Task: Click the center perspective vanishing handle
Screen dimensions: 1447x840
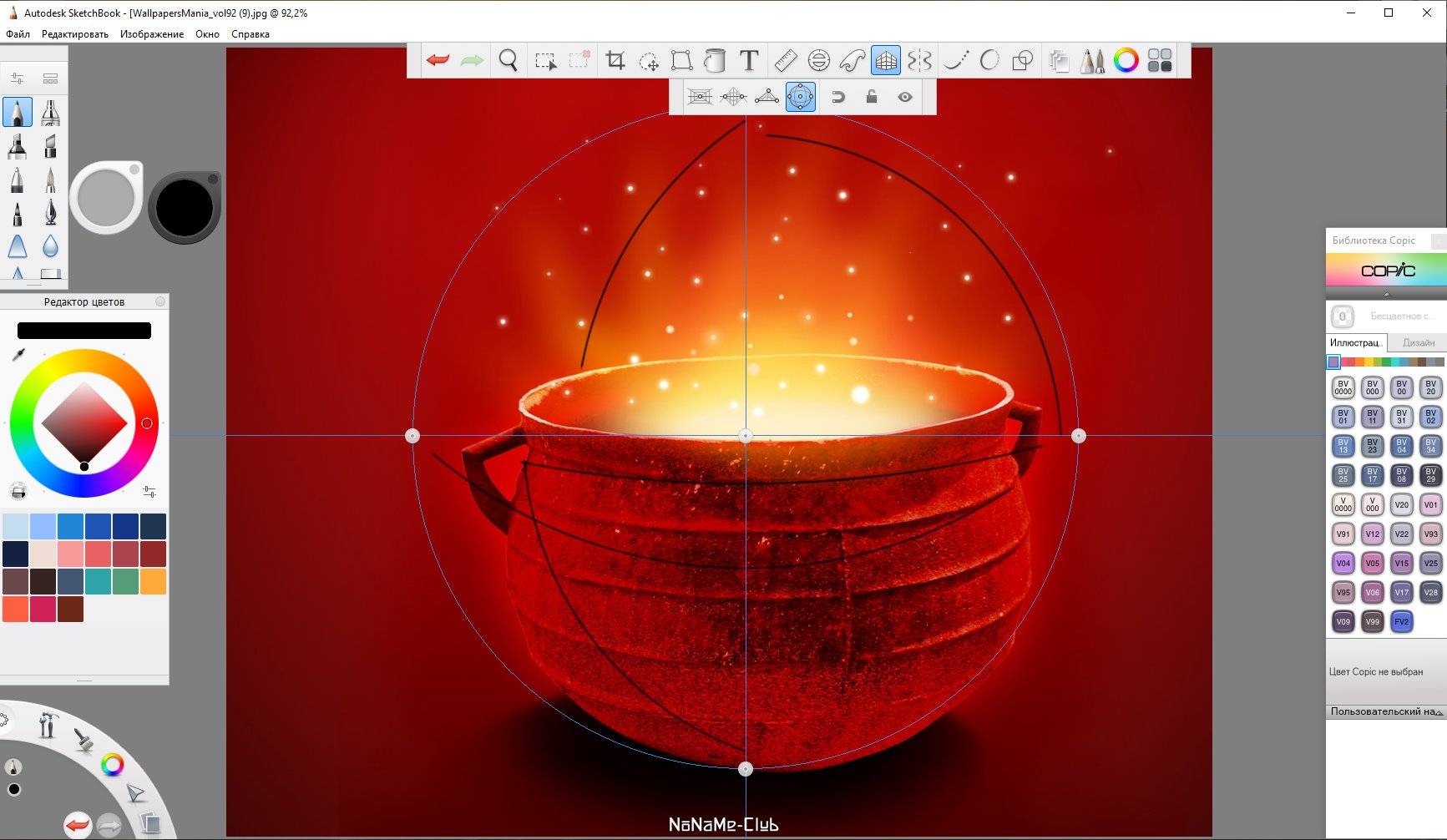Action: (746, 436)
